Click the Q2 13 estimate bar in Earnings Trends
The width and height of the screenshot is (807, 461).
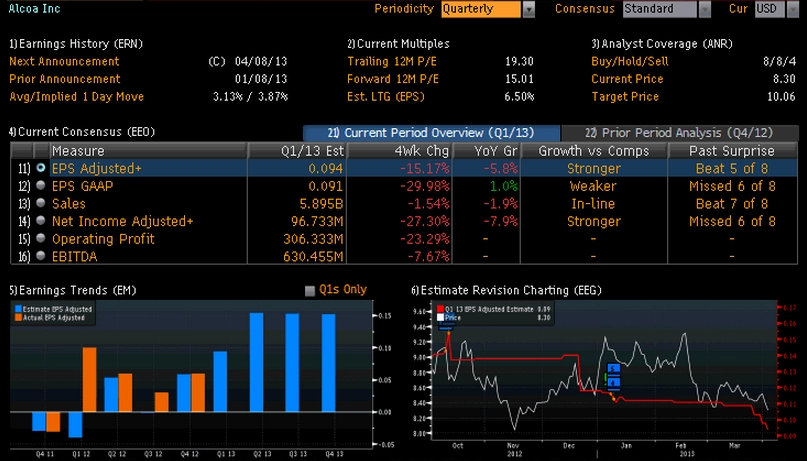(x=256, y=362)
